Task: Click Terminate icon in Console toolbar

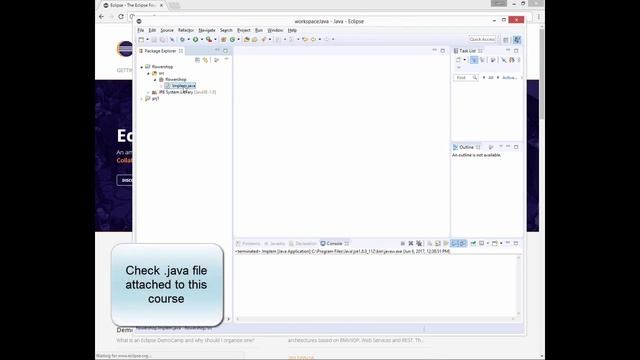Action: click(402, 243)
